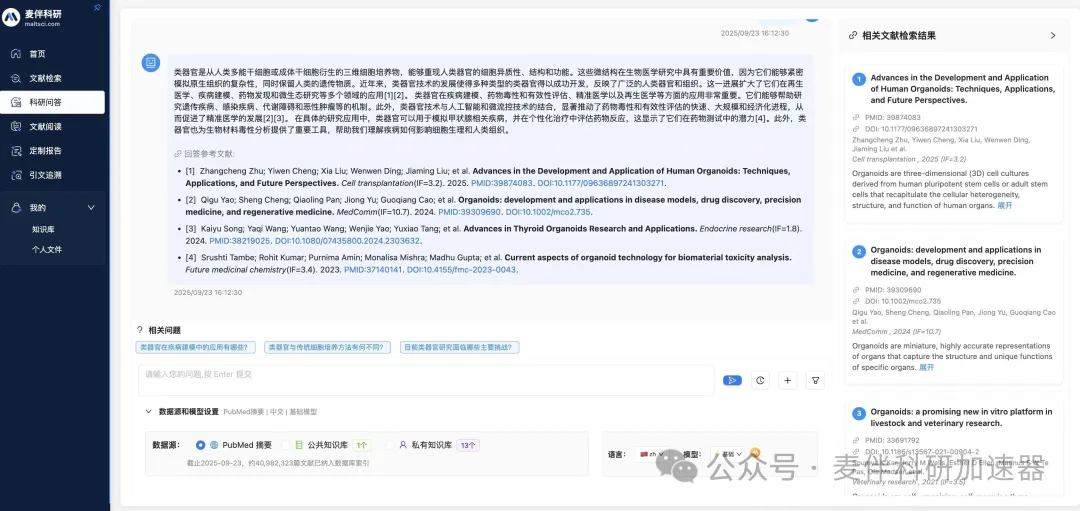Collapse the 我的 sidebar section
The image size is (1080, 511).
91,208
